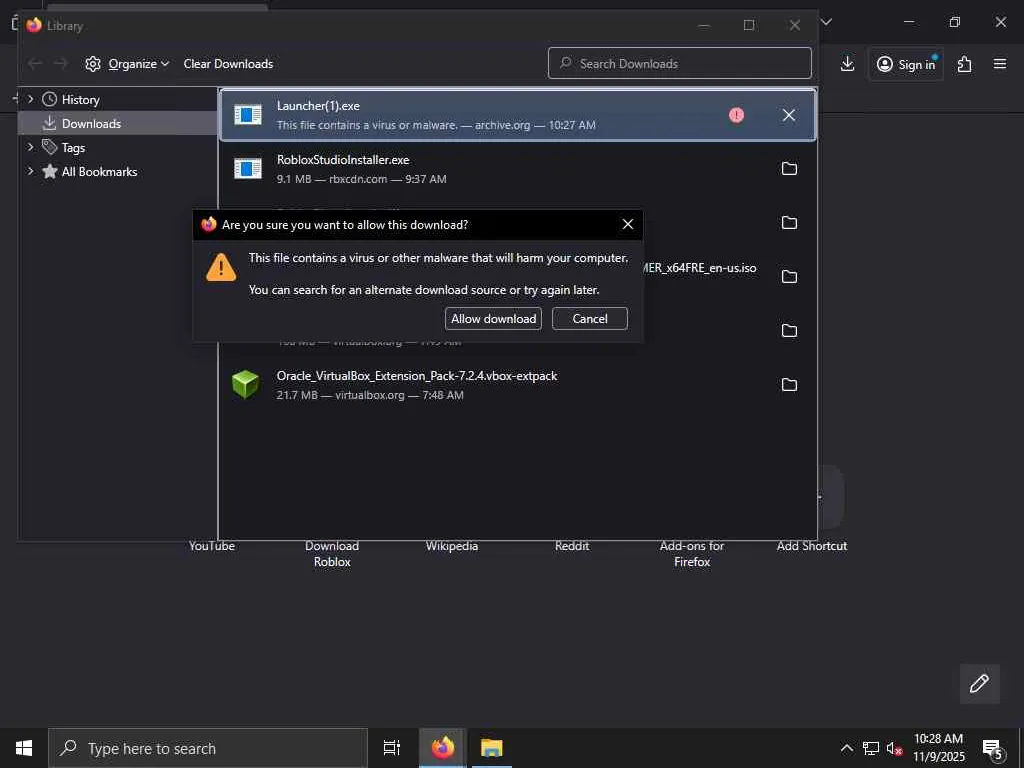
Task: Expand the History tree node
Action: (x=31, y=99)
